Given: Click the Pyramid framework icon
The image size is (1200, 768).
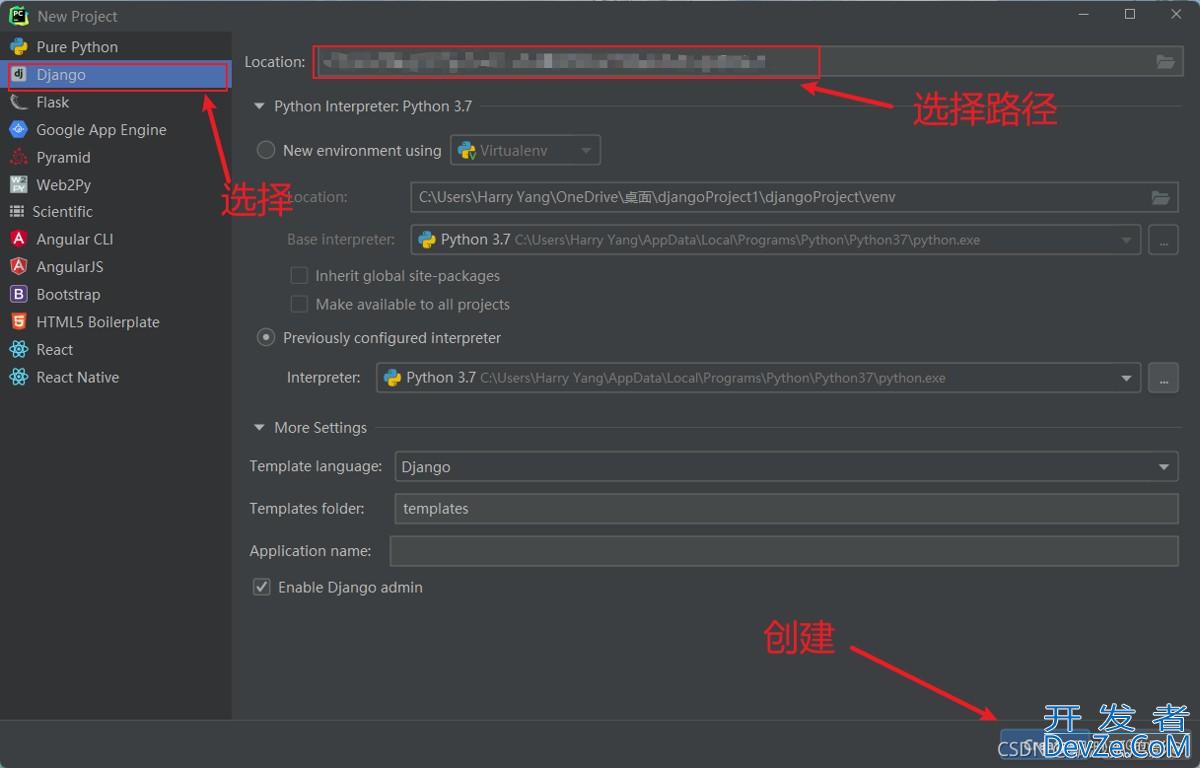Looking at the screenshot, I should pyautogui.click(x=18, y=157).
